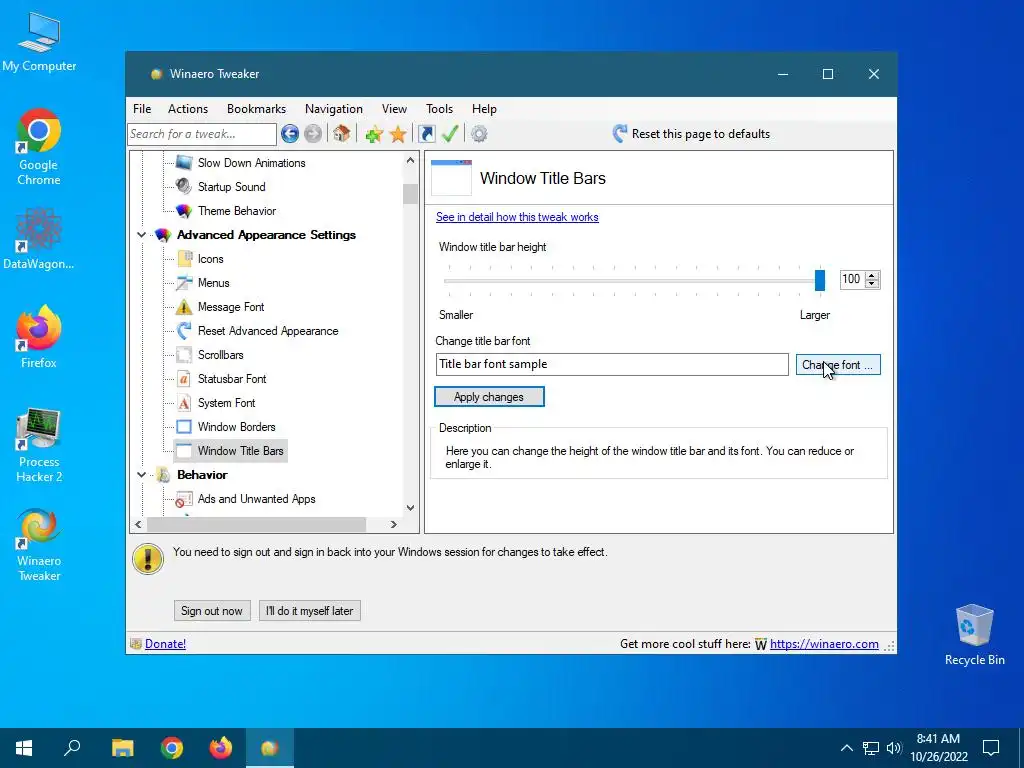
Task: Open See in detail how tweak works link
Action: pyautogui.click(x=517, y=217)
